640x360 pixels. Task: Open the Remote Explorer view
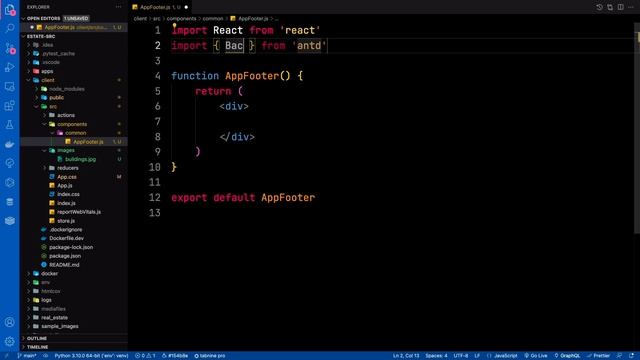pos(9,86)
